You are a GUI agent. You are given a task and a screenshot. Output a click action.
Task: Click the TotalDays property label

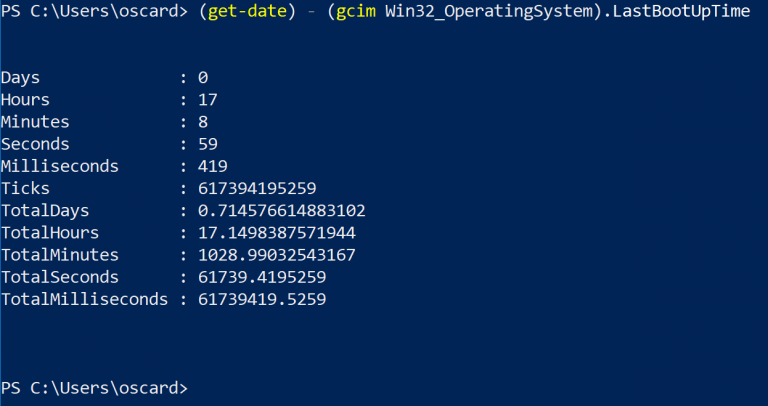45,212
